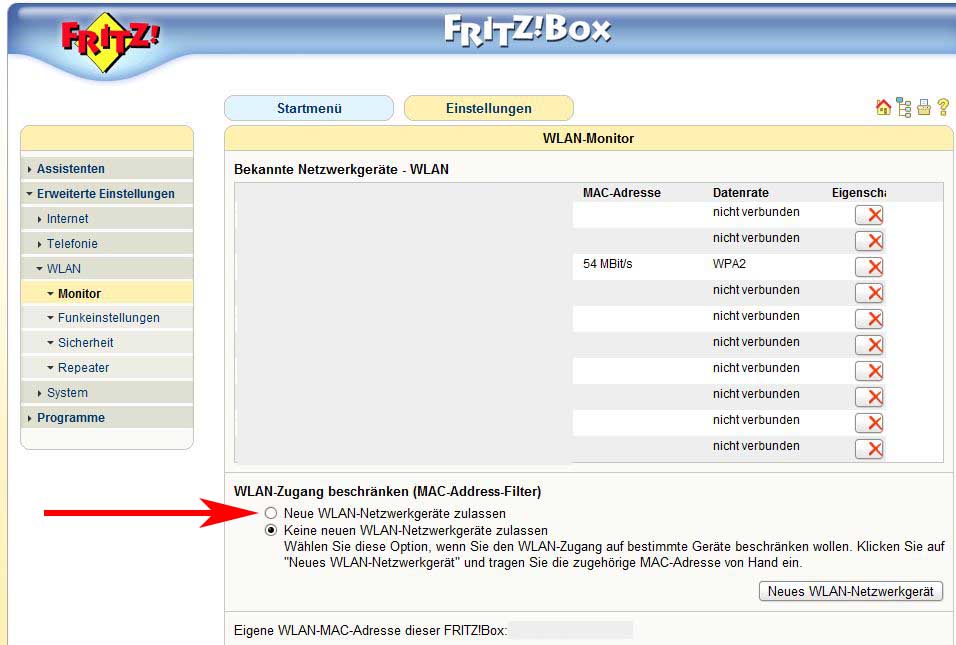The height and width of the screenshot is (645, 956).
Task: Open the sitemap tree icon
Action: pos(904,108)
